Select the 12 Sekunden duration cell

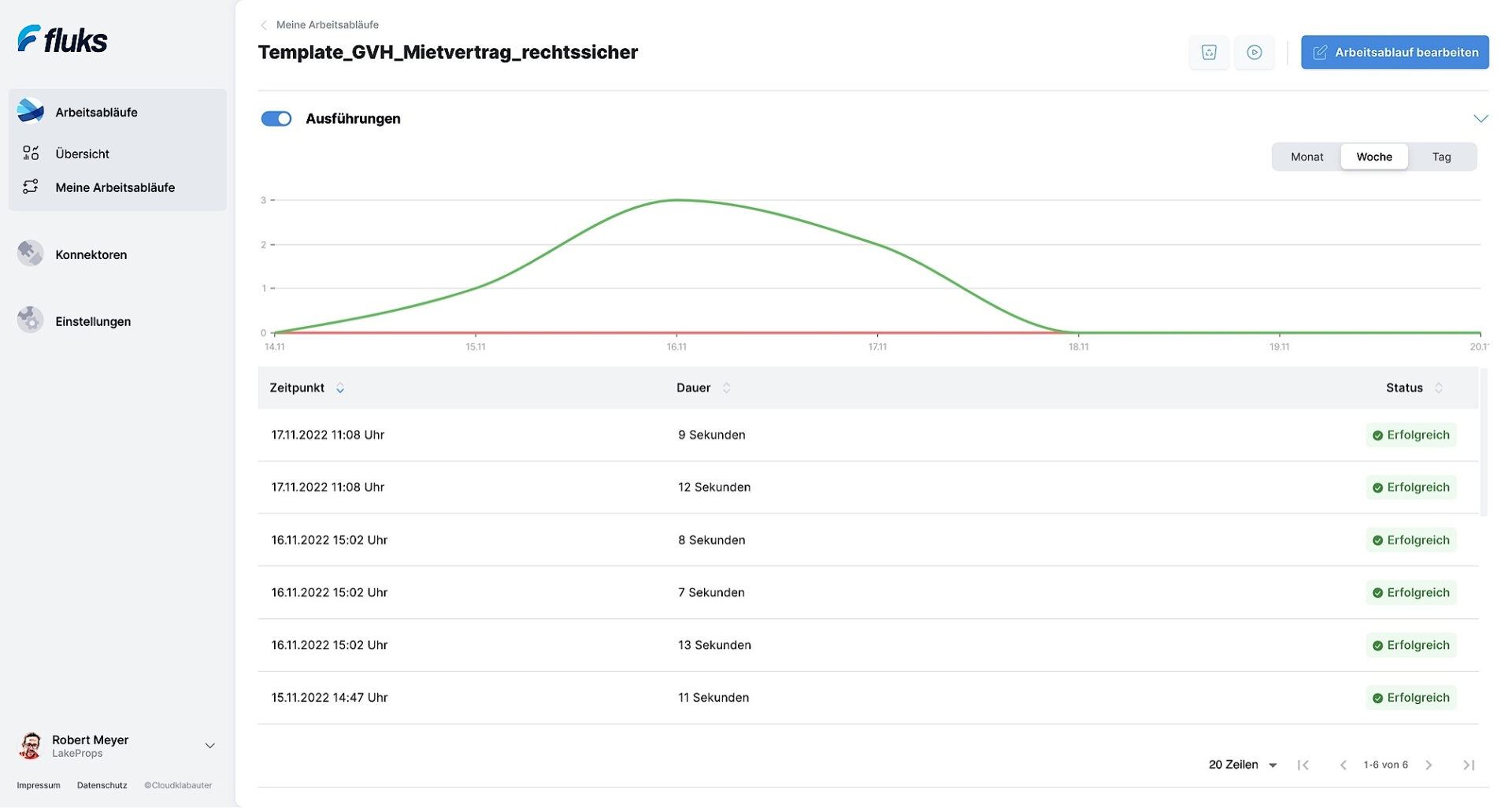[714, 487]
